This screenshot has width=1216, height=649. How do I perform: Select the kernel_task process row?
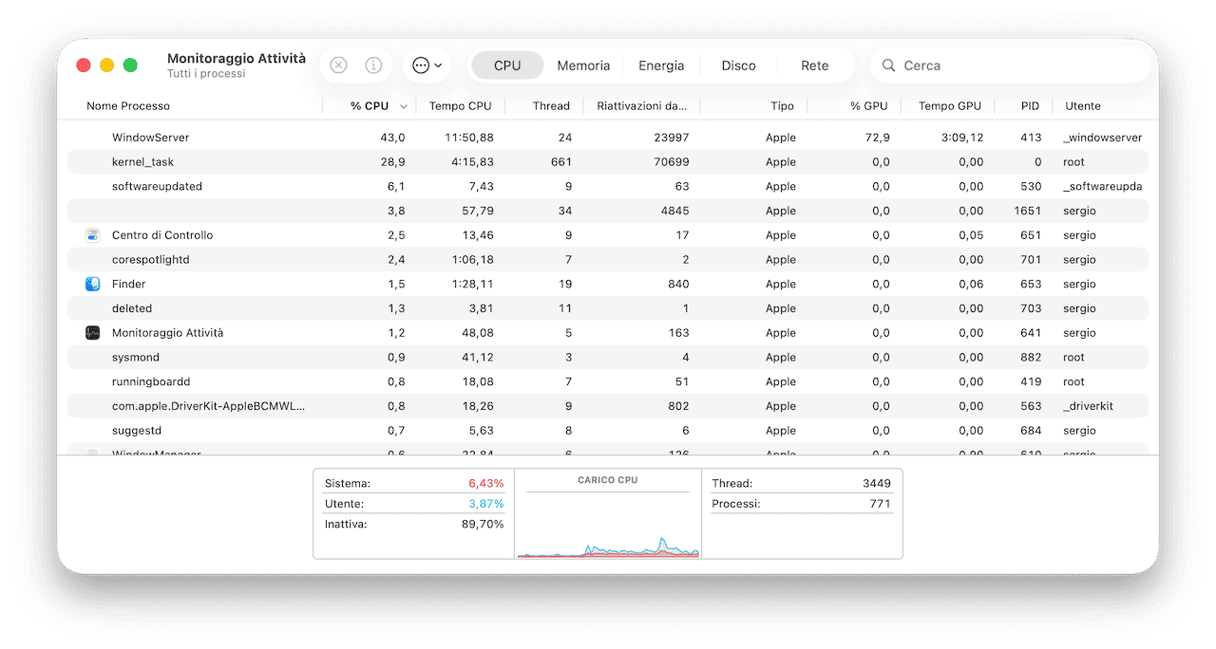607,162
